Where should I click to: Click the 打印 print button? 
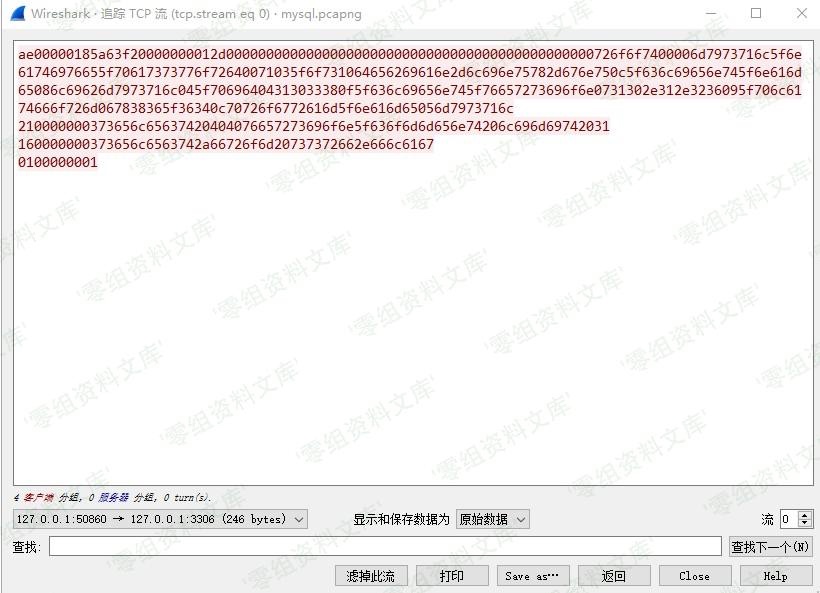[452, 576]
